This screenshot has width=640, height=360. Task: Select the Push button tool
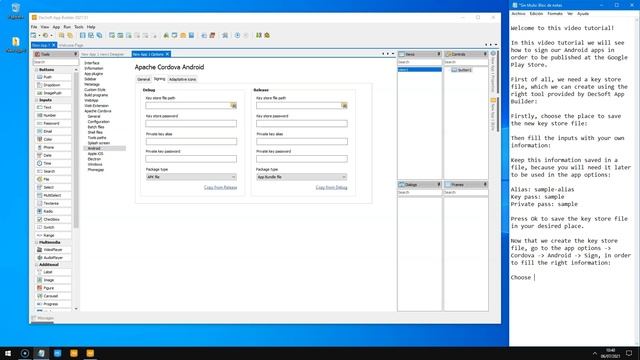click(x=53, y=77)
